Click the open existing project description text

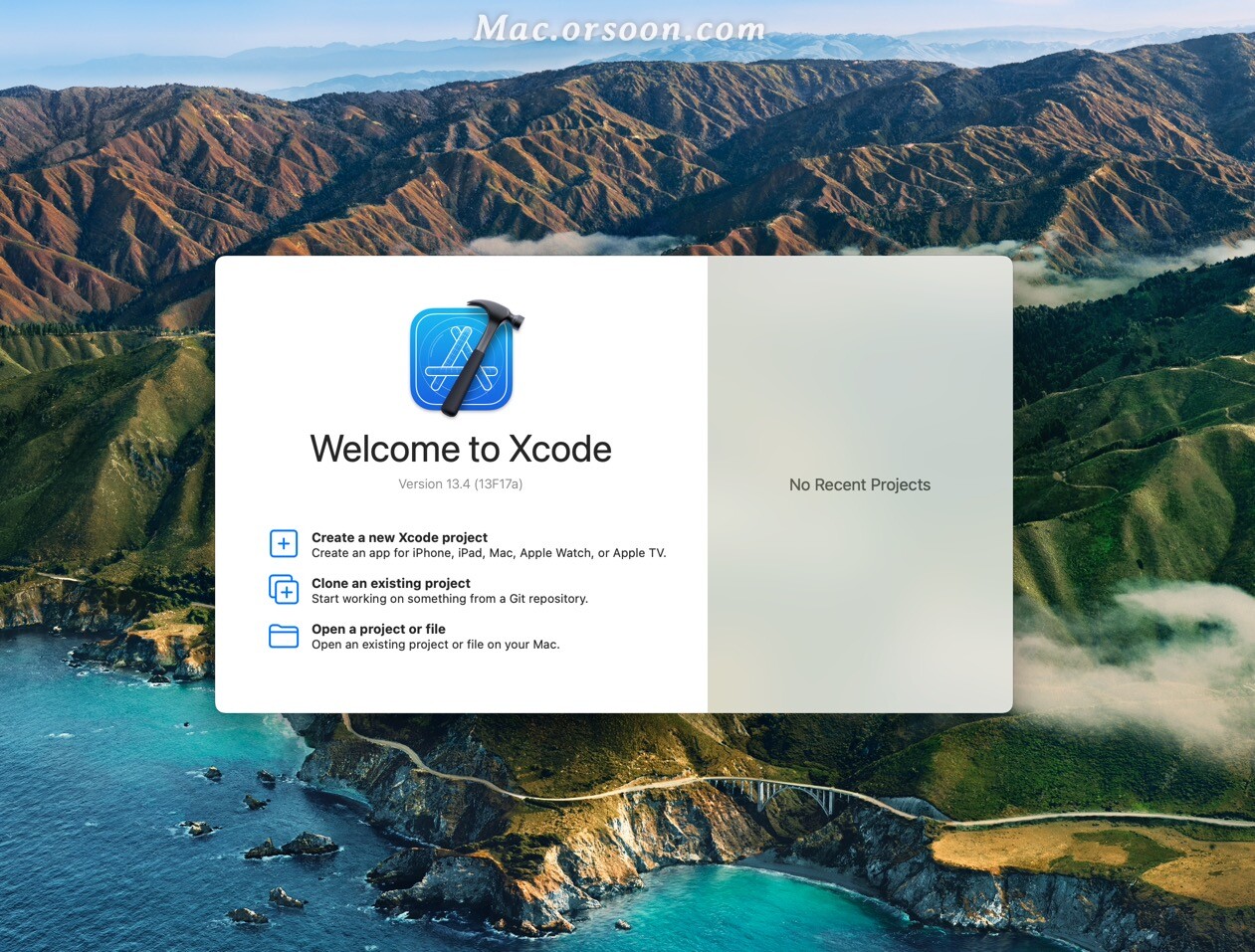(435, 644)
